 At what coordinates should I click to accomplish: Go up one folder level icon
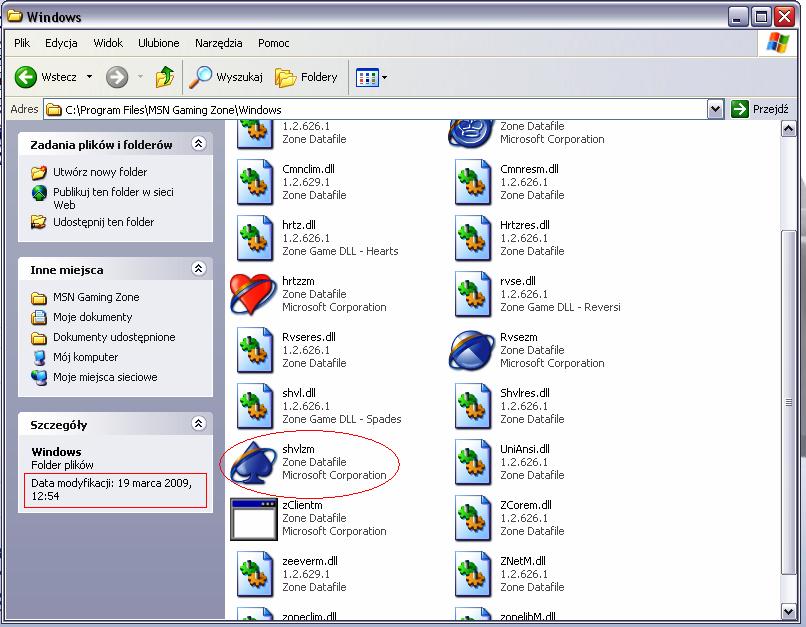click(x=164, y=77)
